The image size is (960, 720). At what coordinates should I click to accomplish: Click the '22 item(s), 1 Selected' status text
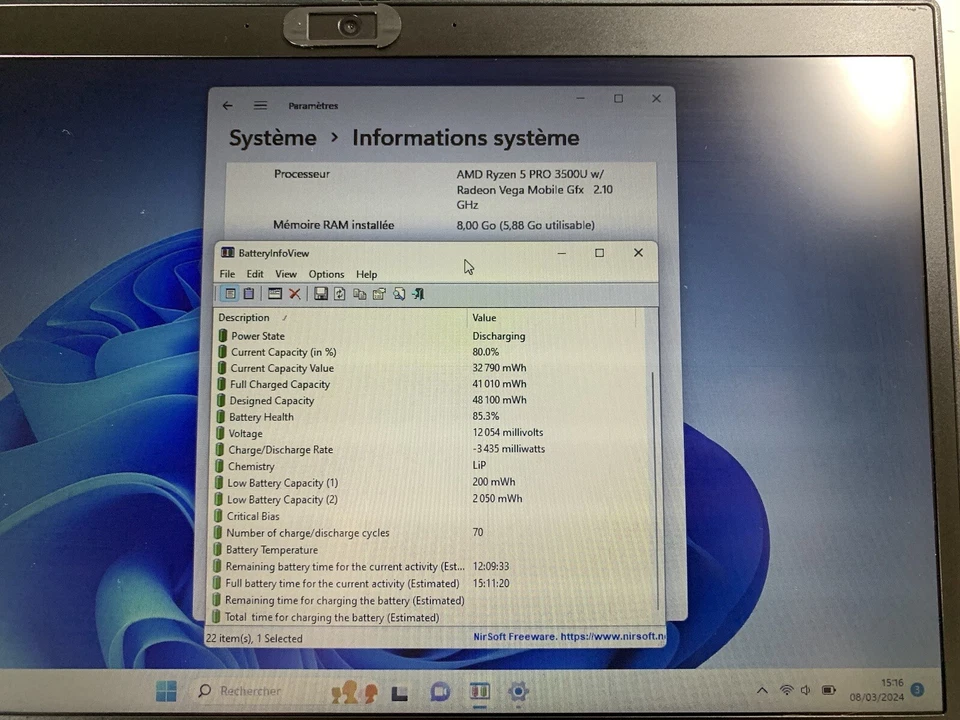(254, 639)
